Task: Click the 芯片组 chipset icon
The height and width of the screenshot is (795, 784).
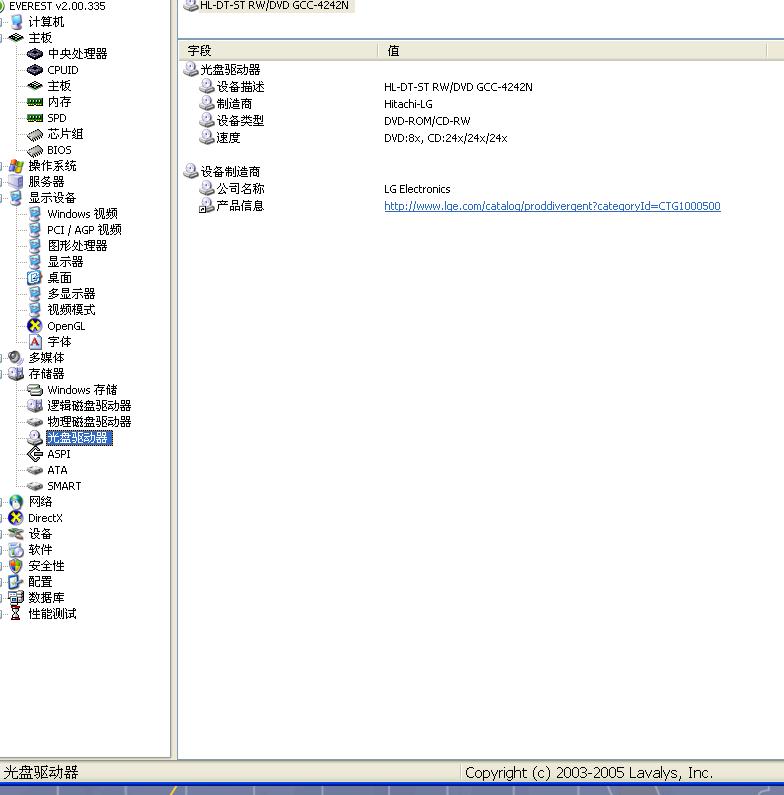Action: click(34, 134)
